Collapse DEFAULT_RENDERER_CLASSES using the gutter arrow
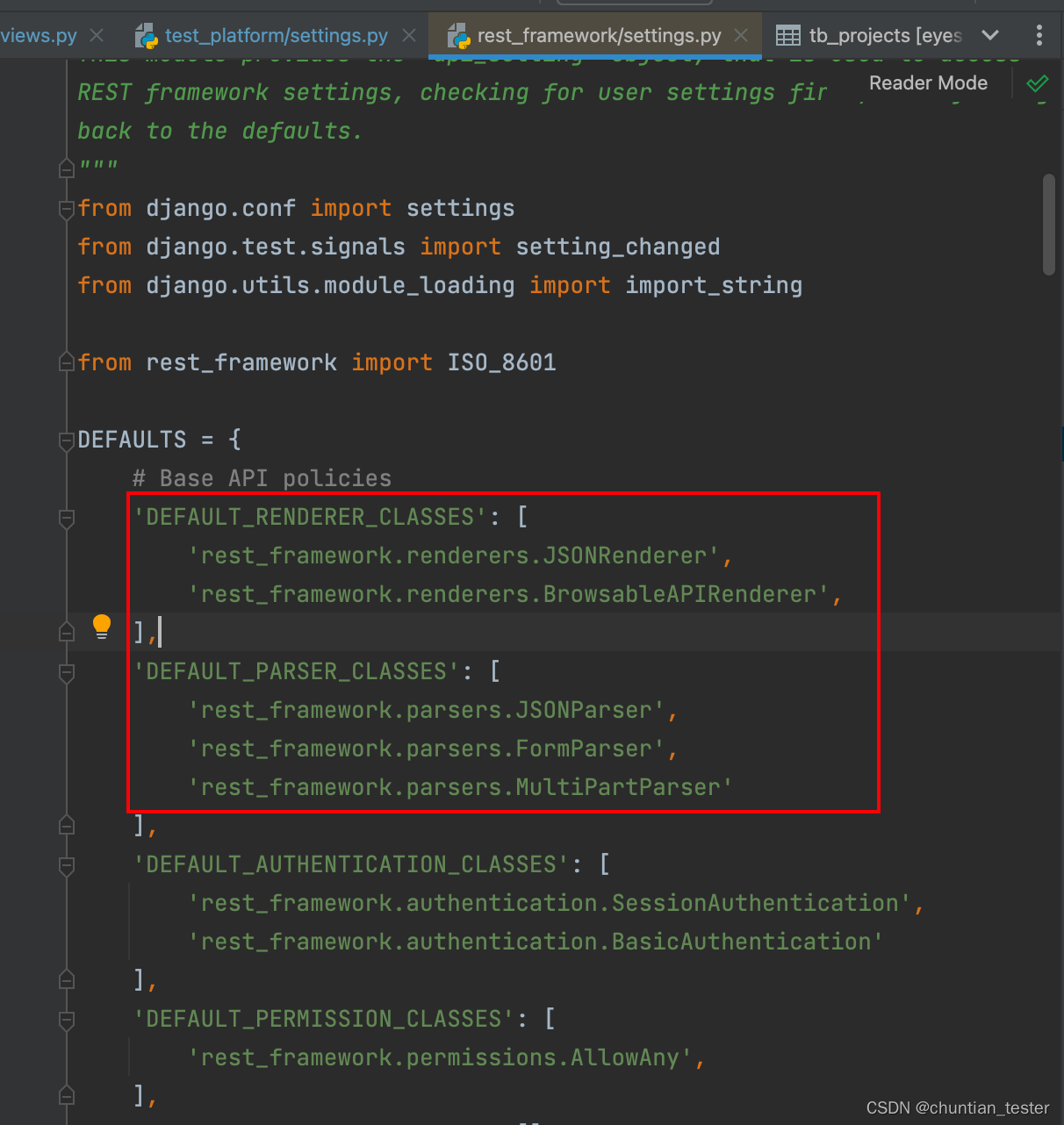 (x=66, y=519)
